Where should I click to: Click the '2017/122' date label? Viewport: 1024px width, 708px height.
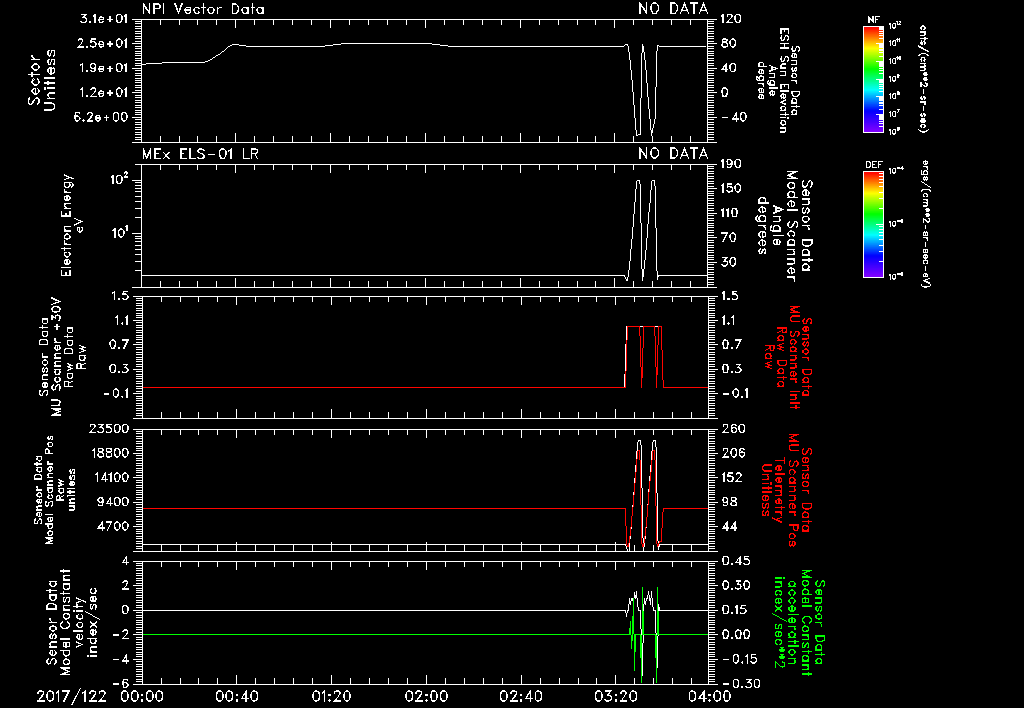71,696
